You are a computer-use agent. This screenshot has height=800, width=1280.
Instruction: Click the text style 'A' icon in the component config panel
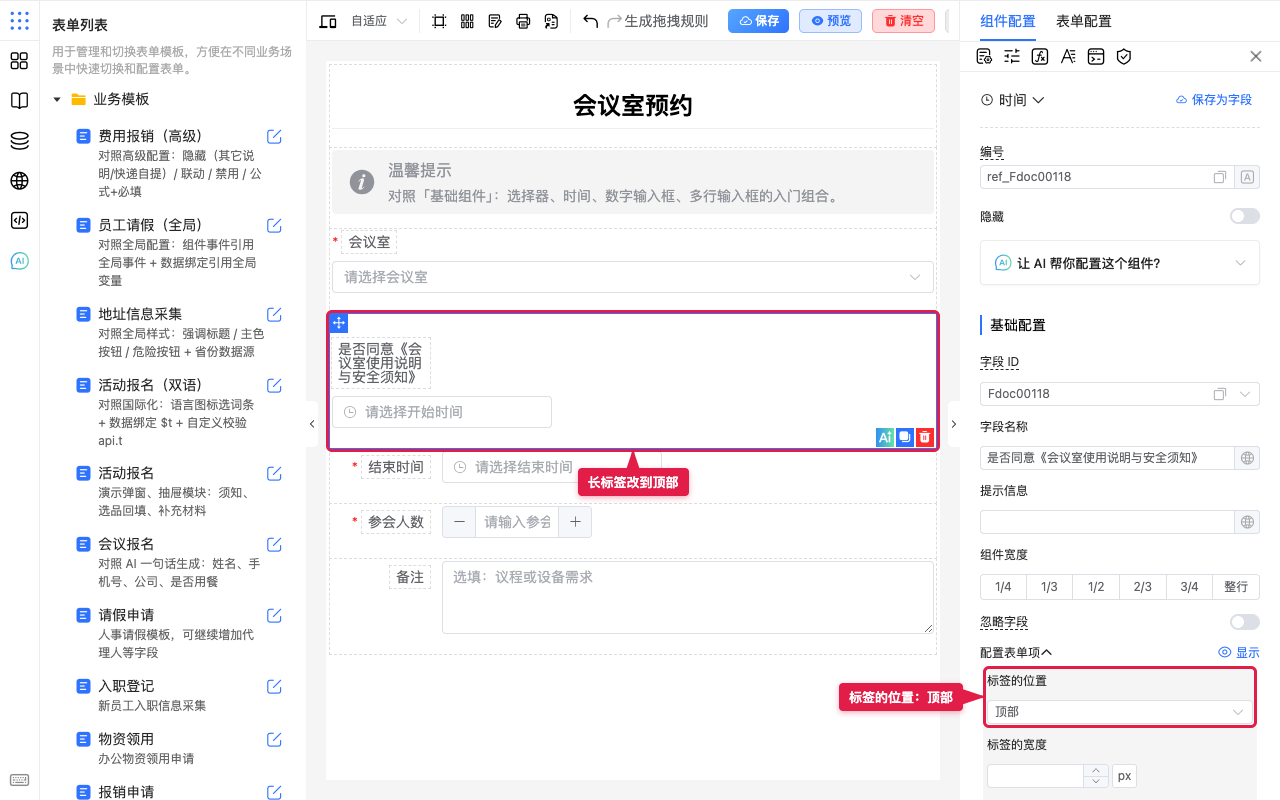tap(1068, 57)
